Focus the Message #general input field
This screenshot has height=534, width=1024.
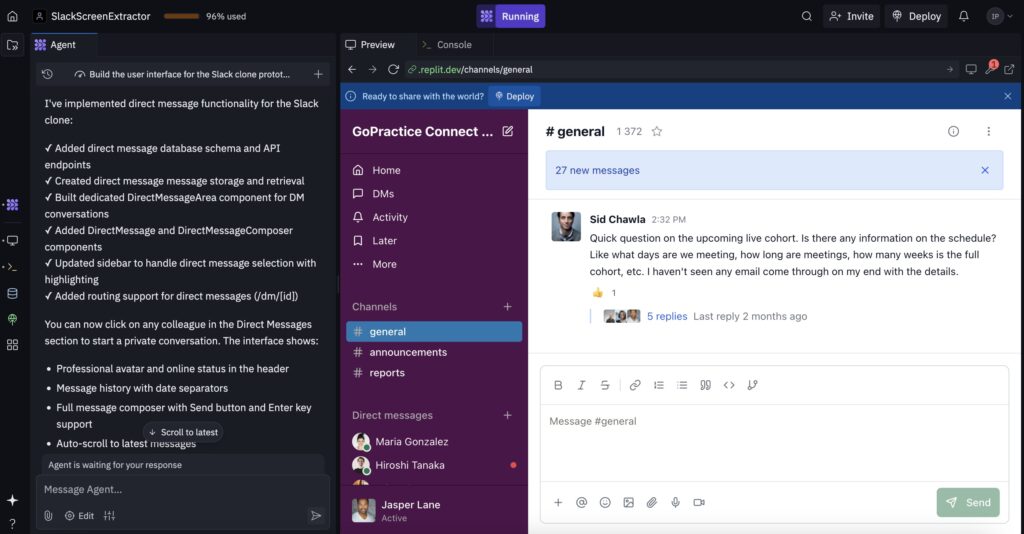click(774, 443)
